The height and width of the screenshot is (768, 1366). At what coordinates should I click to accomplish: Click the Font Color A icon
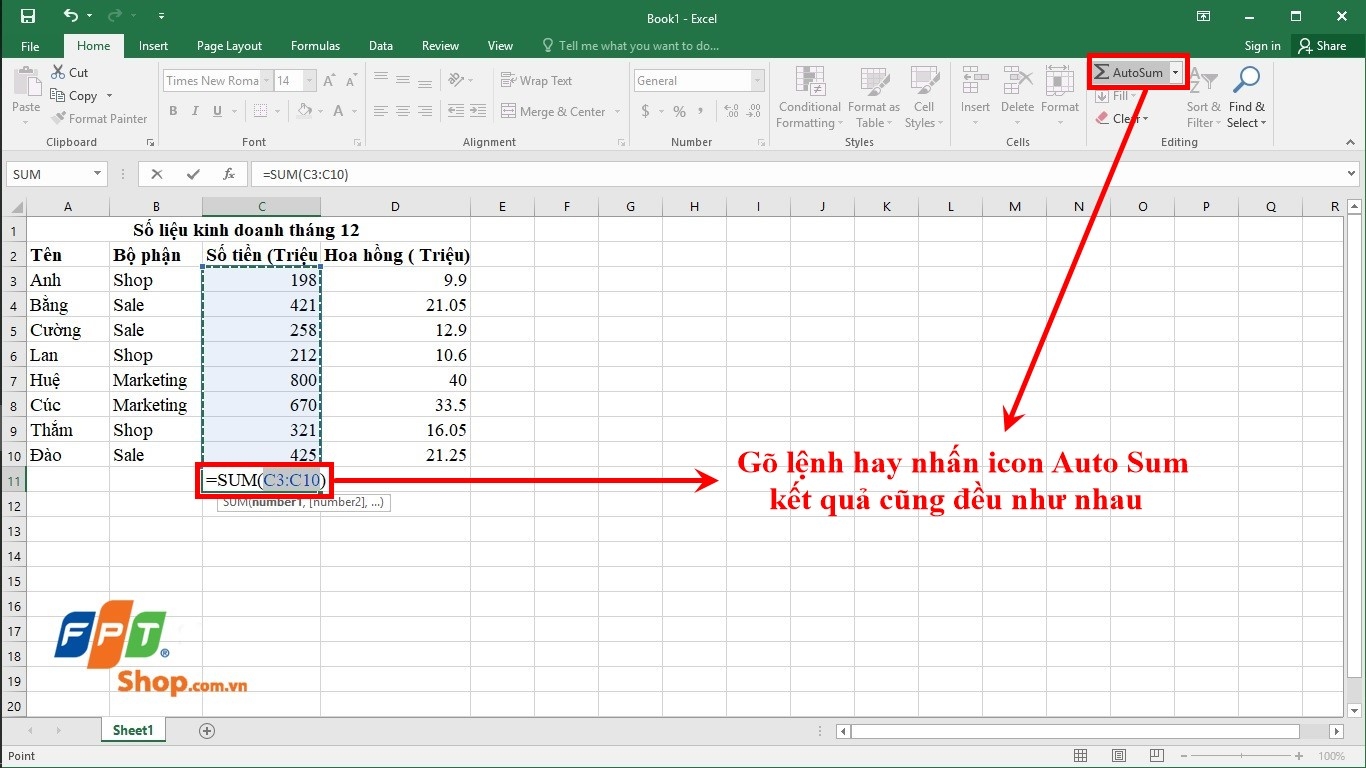[x=339, y=111]
